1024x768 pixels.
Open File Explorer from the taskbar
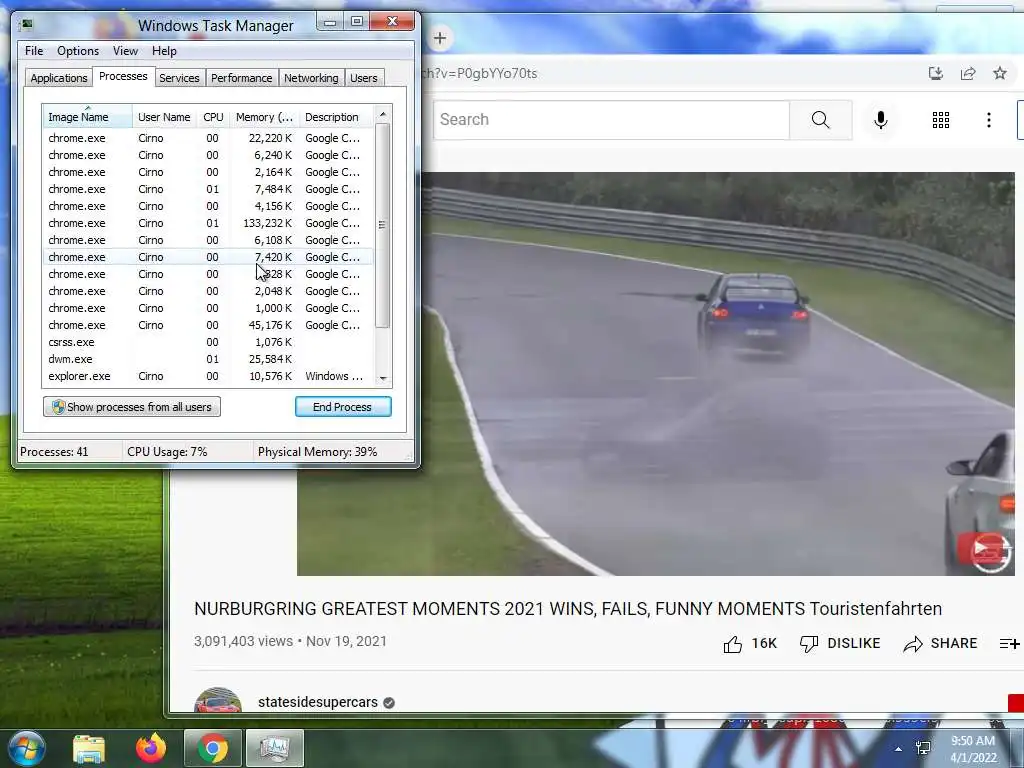(x=89, y=748)
